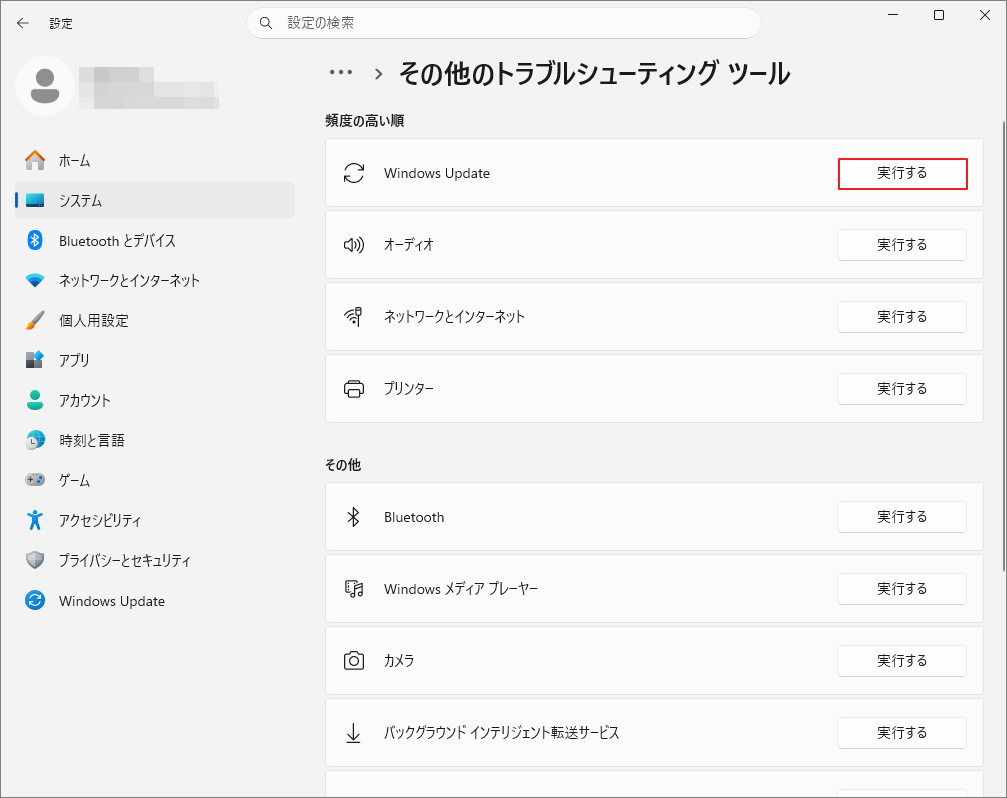Click the カメラ row label
The image size is (1007, 798).
[x=399, y=661]
